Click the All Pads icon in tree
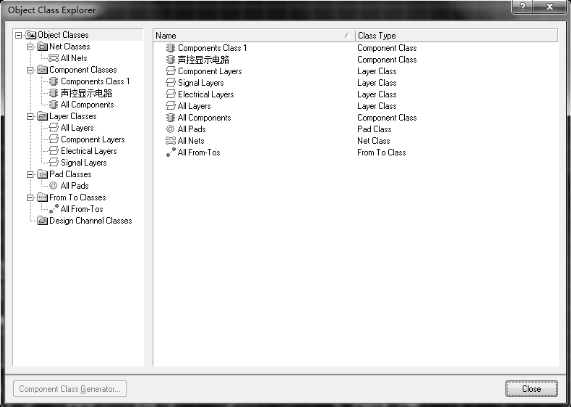Image resolution: width=571 pixels, height=407 pixels. 53,186
